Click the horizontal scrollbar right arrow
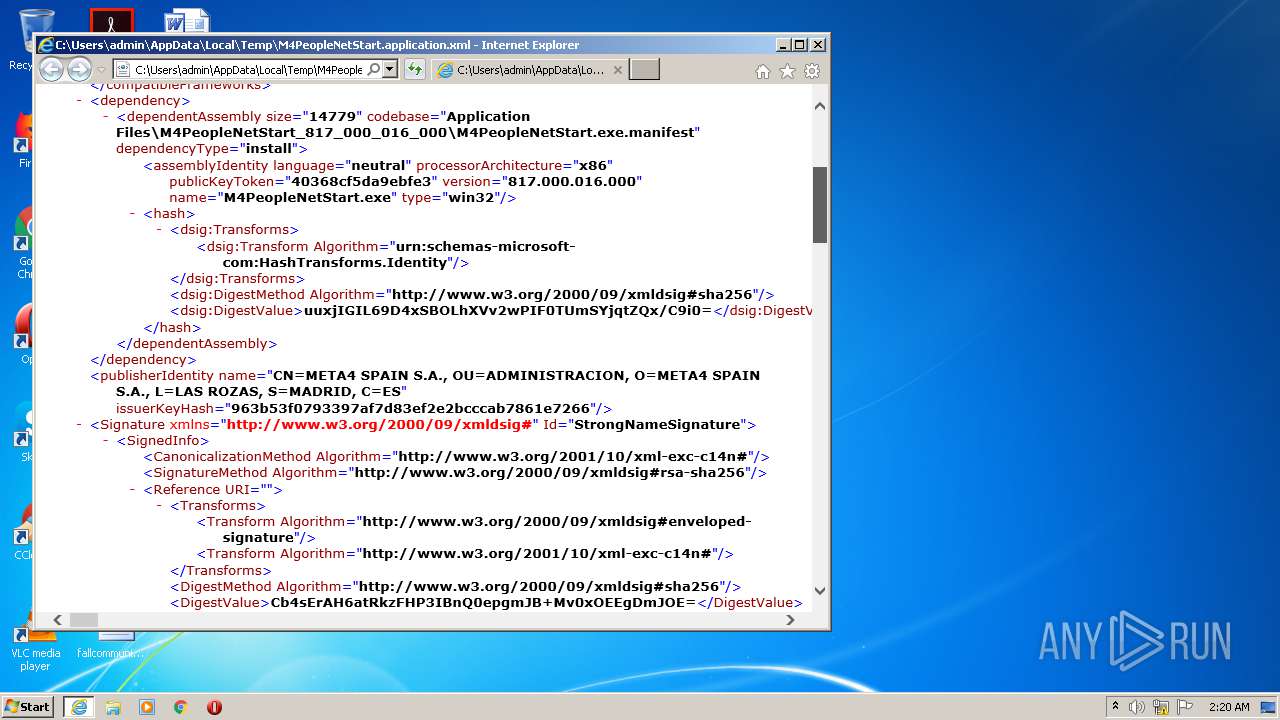This screenshot has height=720, width=1280. tap(790, 620)
